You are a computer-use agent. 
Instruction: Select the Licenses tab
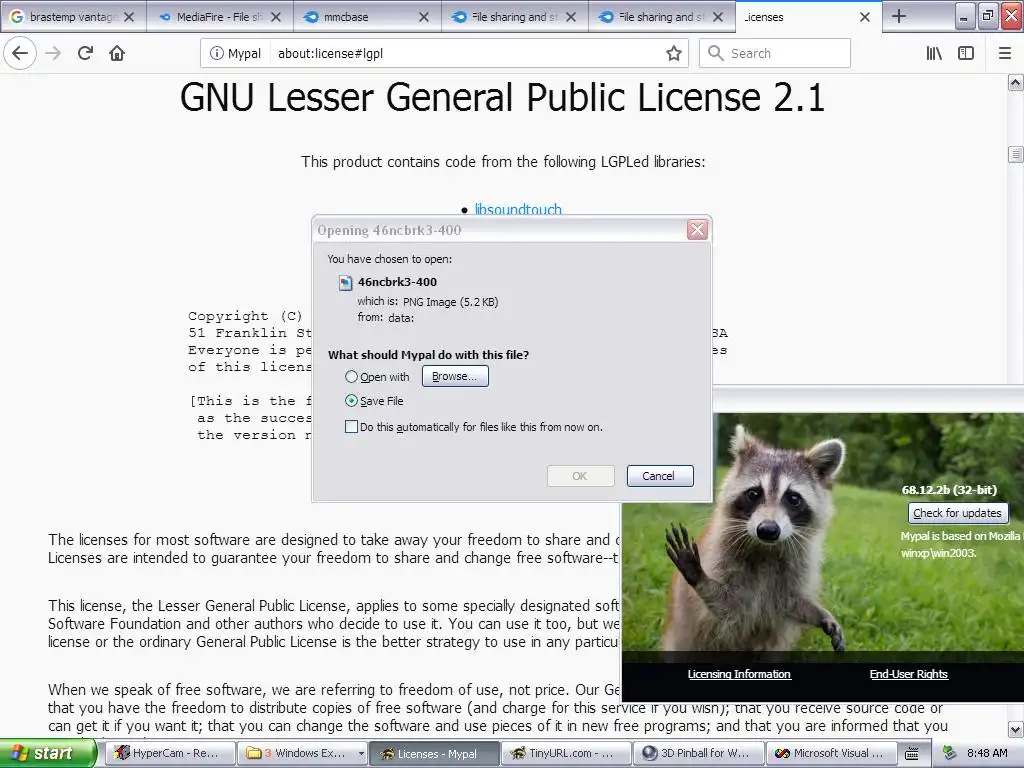[800, 17]
